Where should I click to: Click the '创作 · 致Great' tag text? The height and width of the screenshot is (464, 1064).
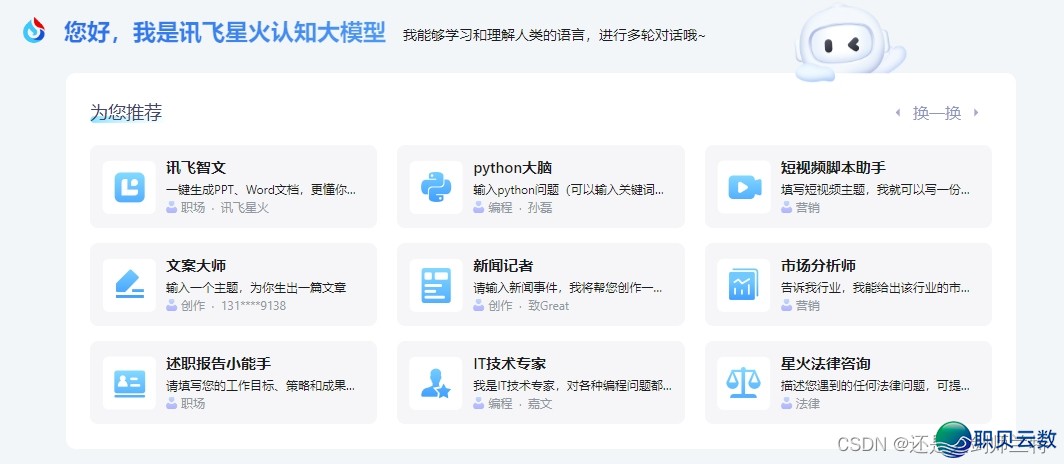[529, 306]
